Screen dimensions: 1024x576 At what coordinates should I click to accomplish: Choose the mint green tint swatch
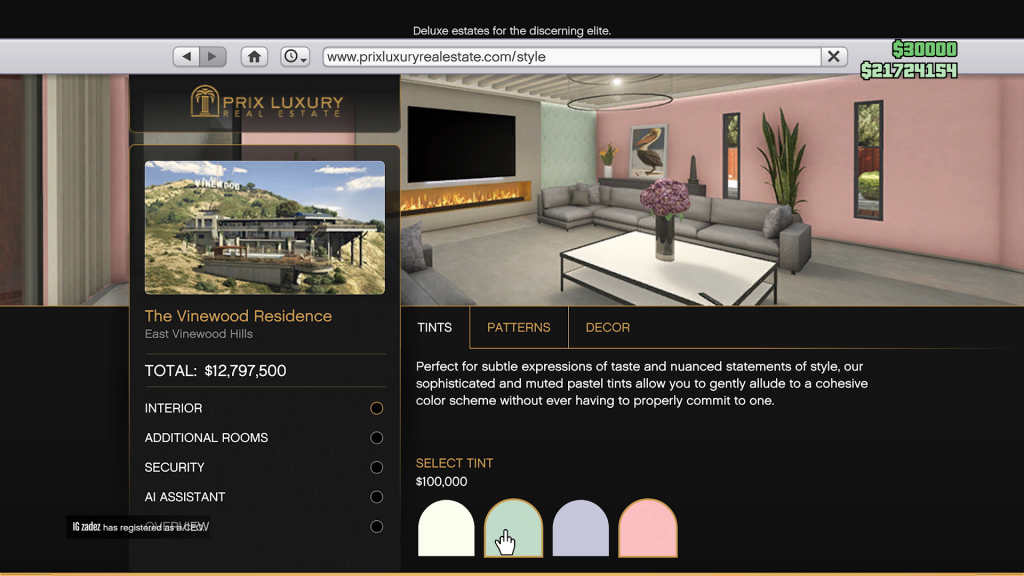point(513,527)
